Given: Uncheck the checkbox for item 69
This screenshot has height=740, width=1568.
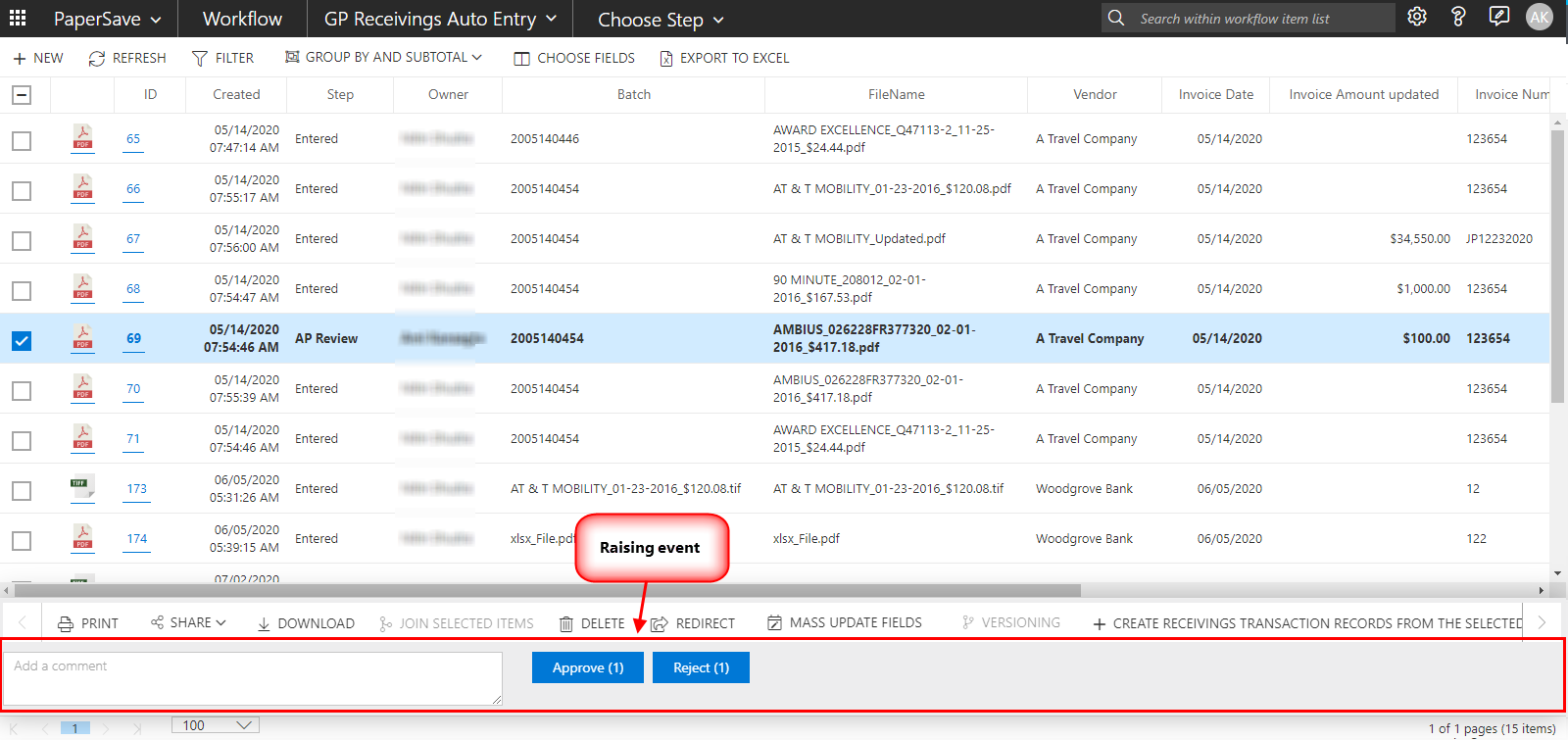Looking at the screenshot, I should coord(22,340).
